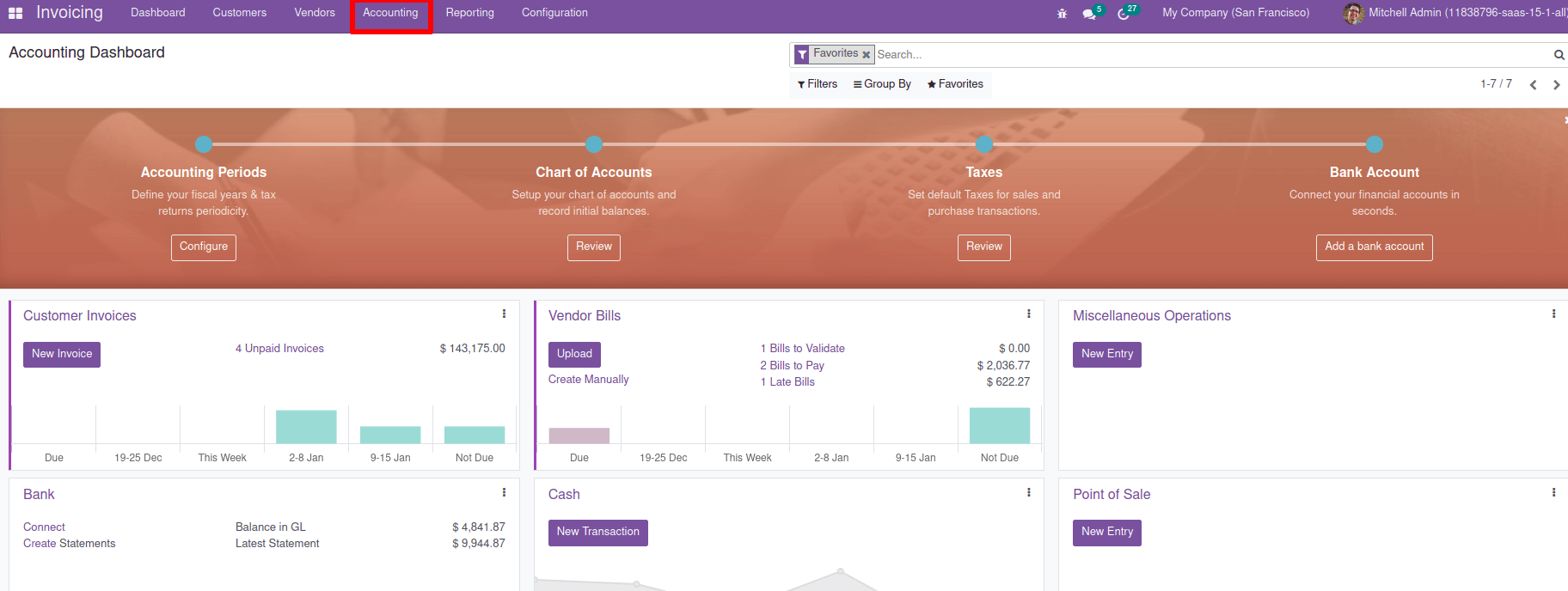Expand the Filters dropdown
1568x591 pixels.
click(817, 84)
